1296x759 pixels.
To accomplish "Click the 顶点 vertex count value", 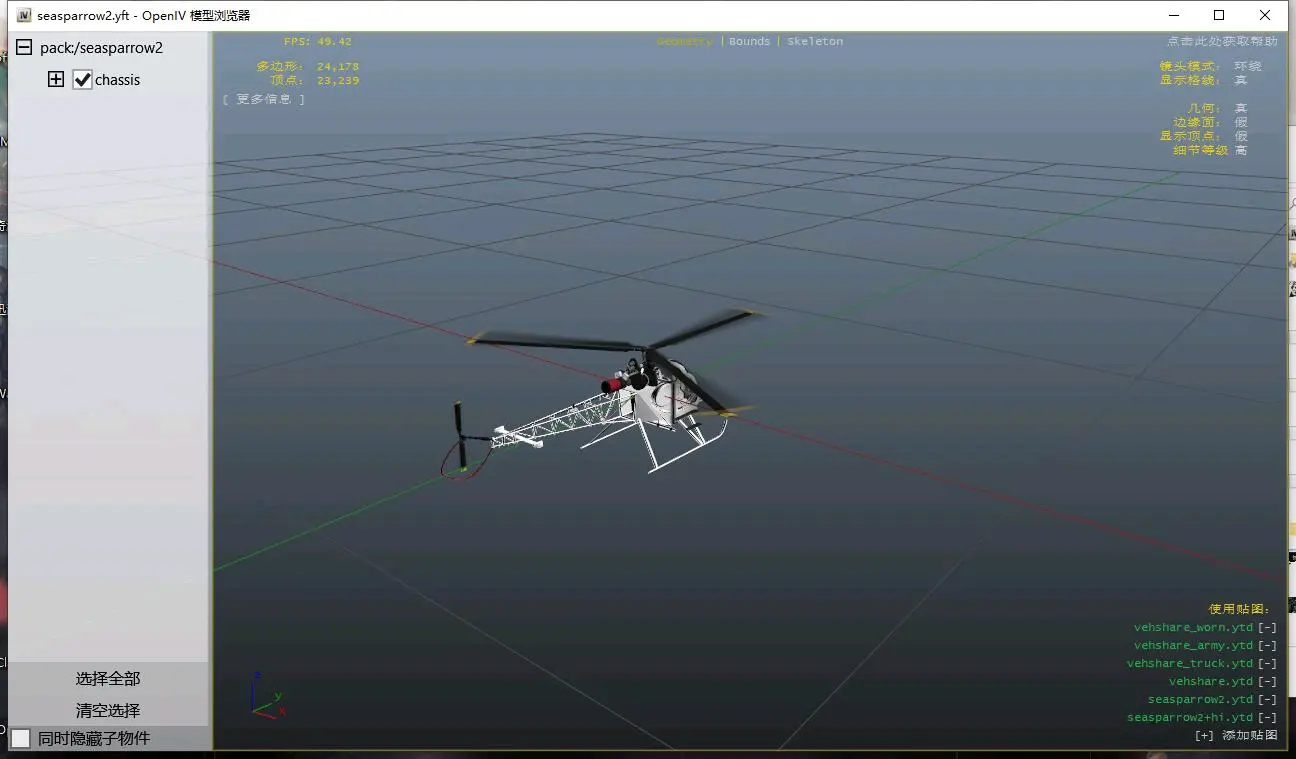I will click(x=338, y=81).
